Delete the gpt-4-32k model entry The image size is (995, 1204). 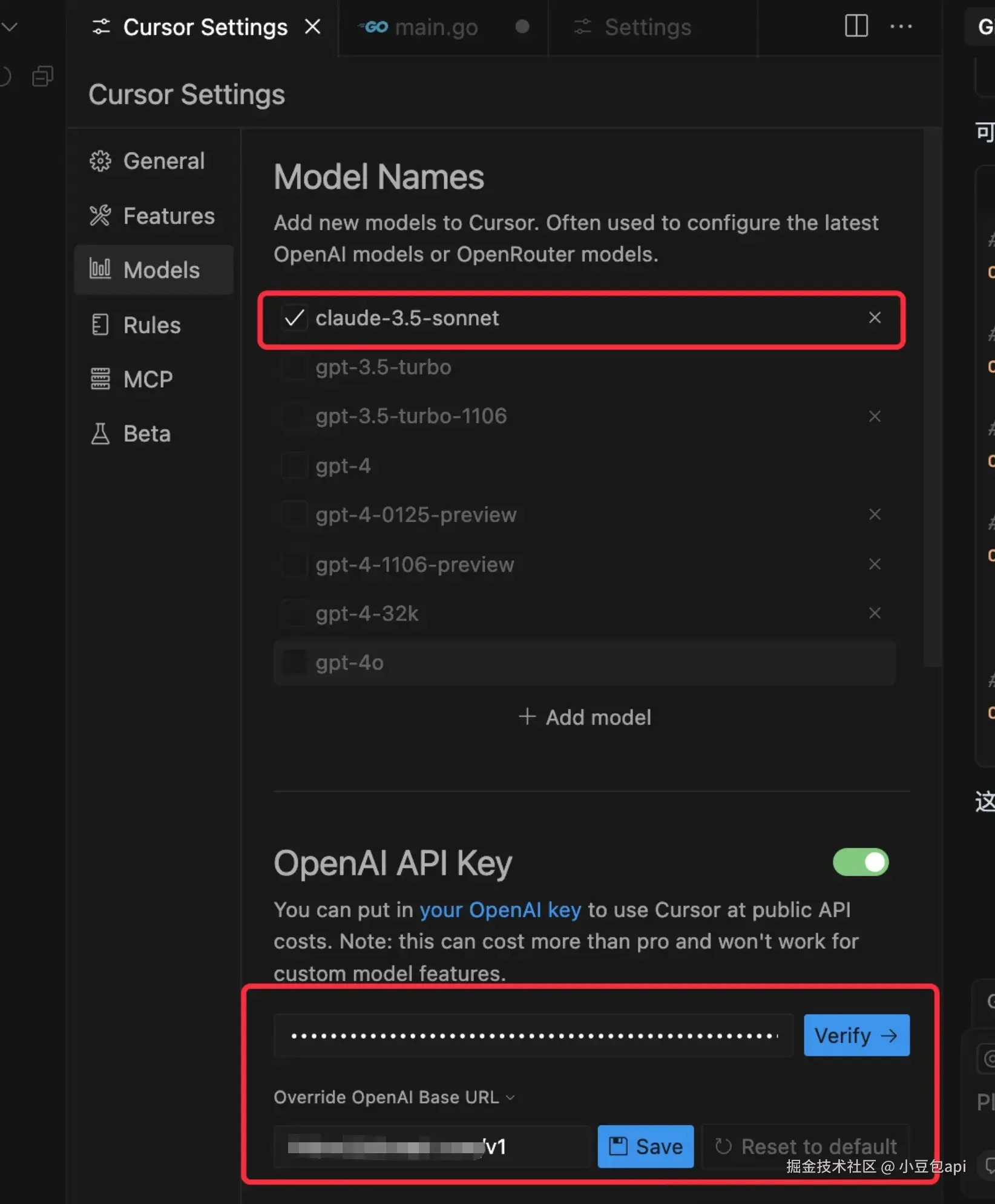pos(875,613)
